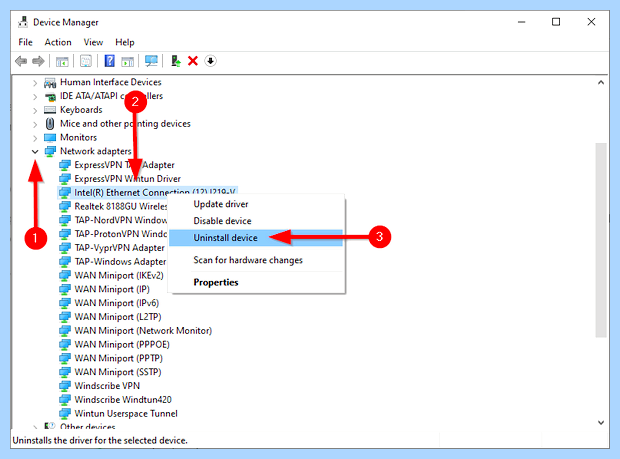Click the Keyboards category label

[81, 110]
